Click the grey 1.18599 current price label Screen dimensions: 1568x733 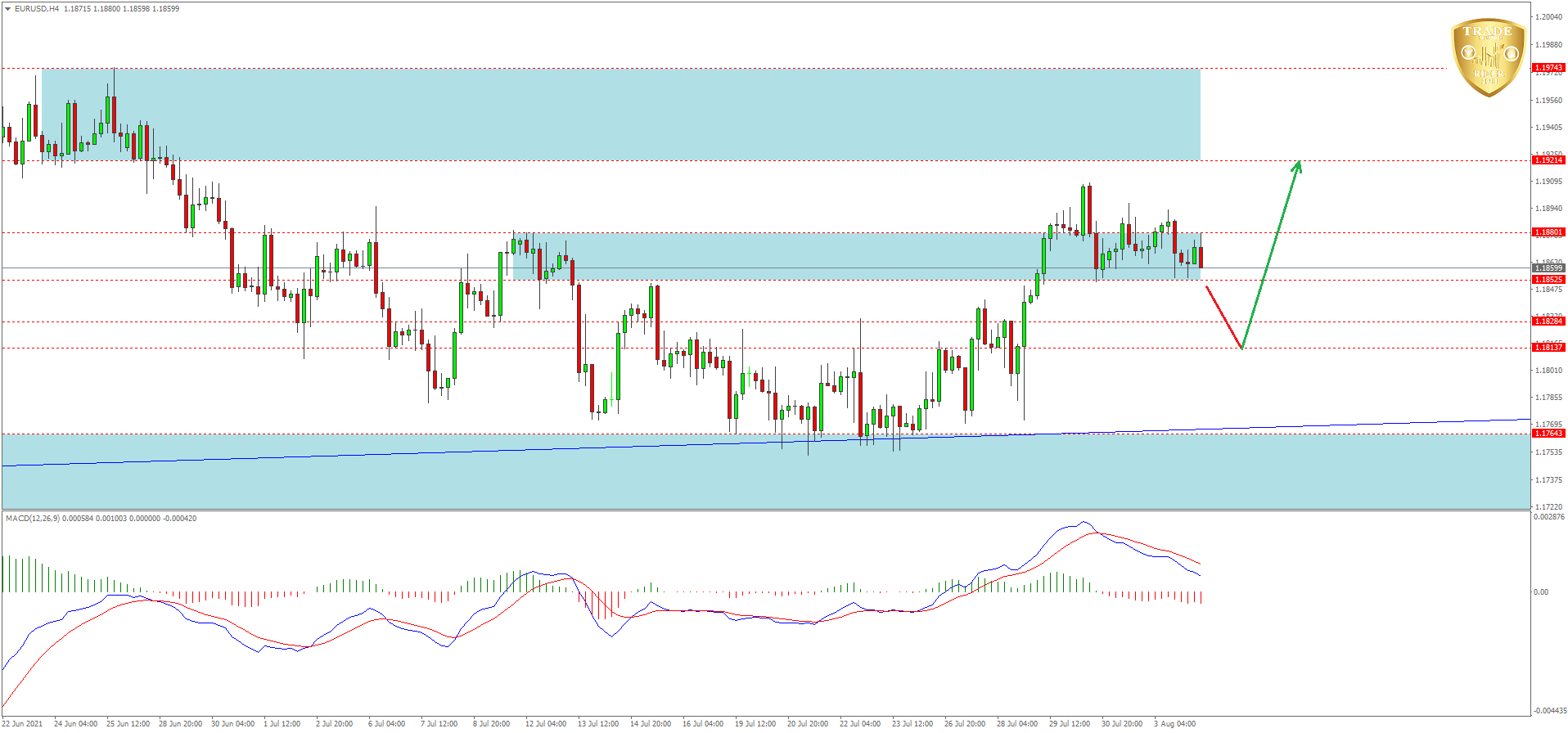[1548, 268]
